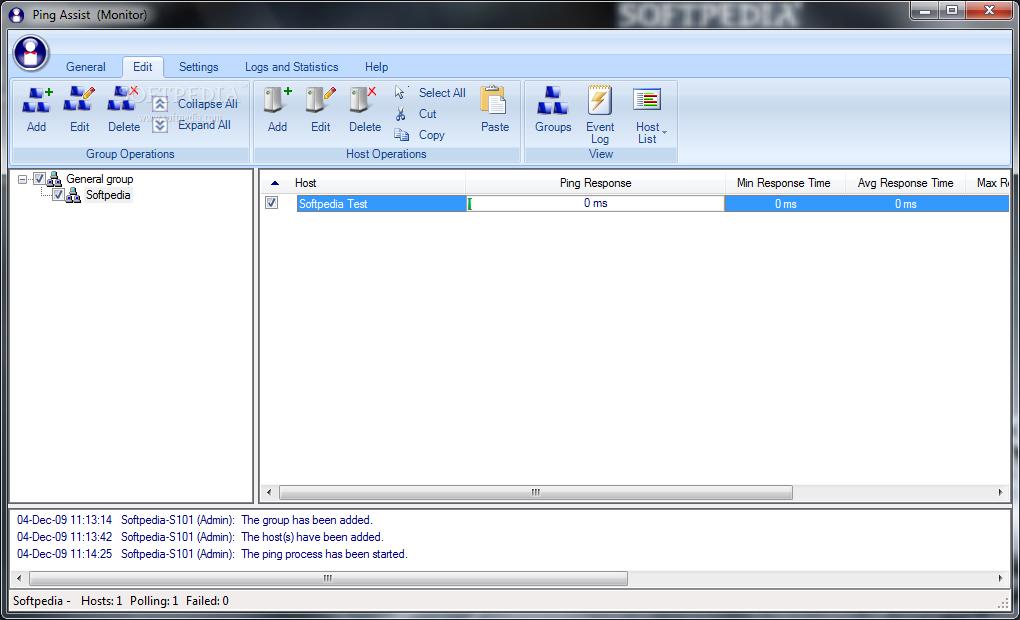Click the General group tree icon

[x=55, y=179]
